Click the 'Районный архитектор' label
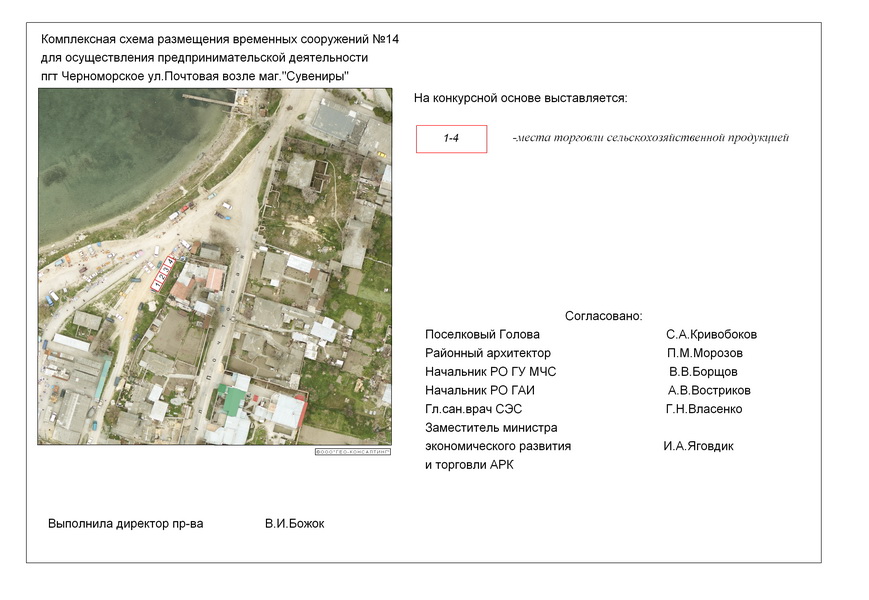This screenshot has height=600, width=869. pyautogui.click(x=488, y=353)
